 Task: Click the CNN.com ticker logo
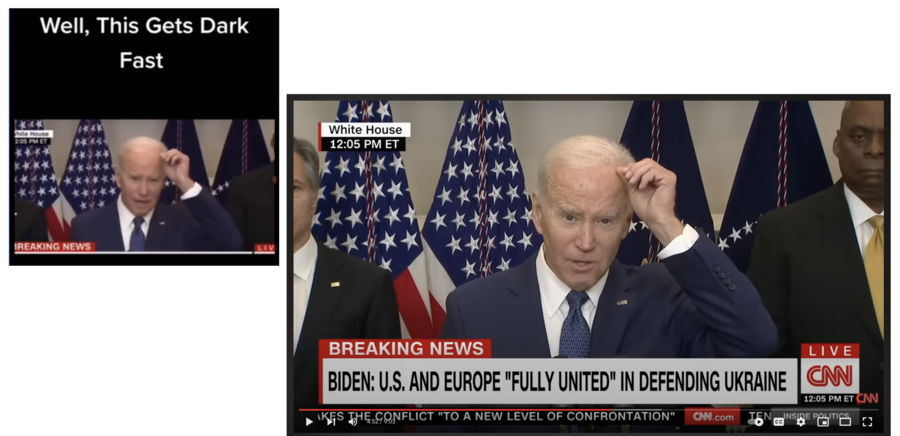712,417
